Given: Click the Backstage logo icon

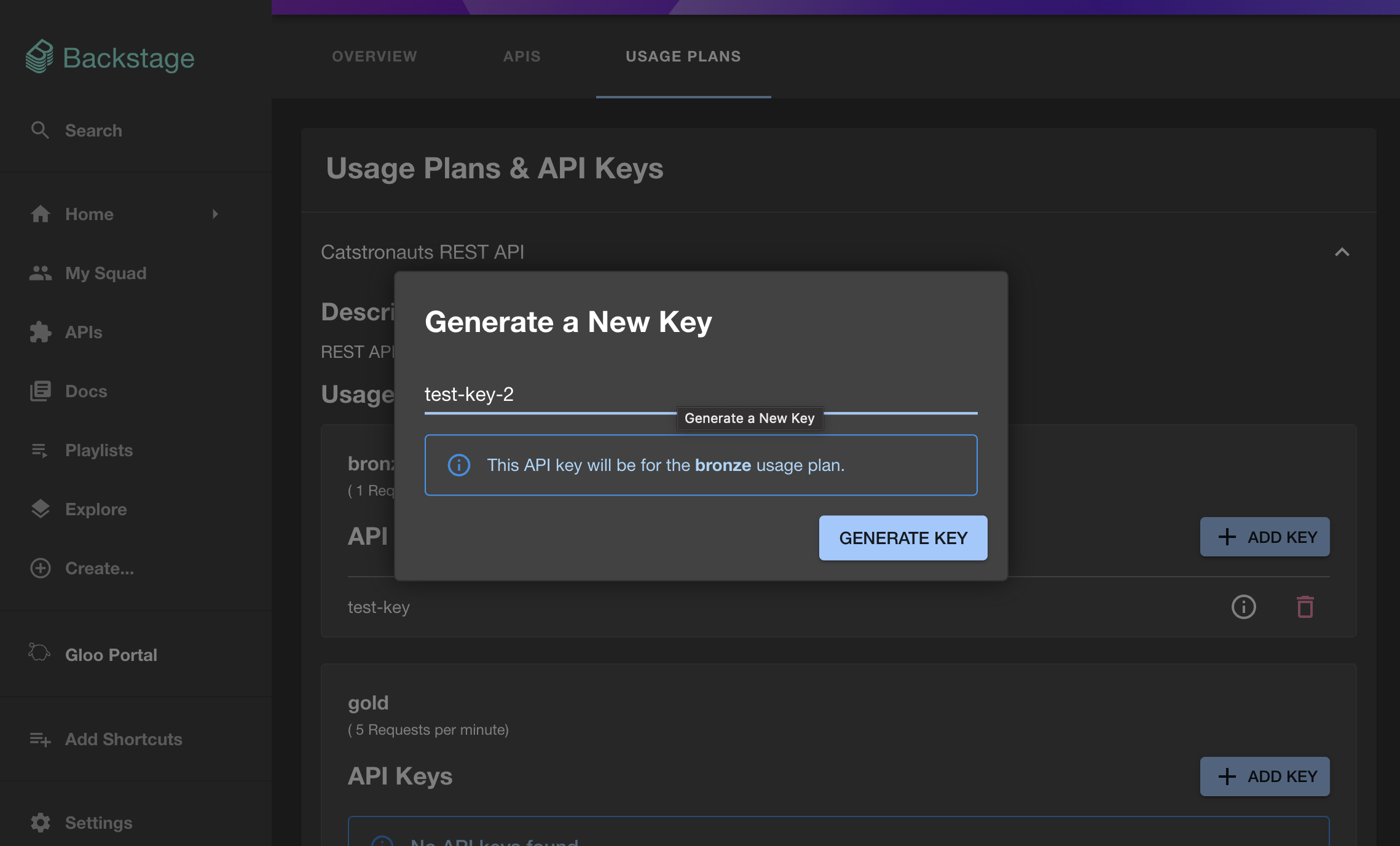Looking at the screenshot, I should pos(40,57).
